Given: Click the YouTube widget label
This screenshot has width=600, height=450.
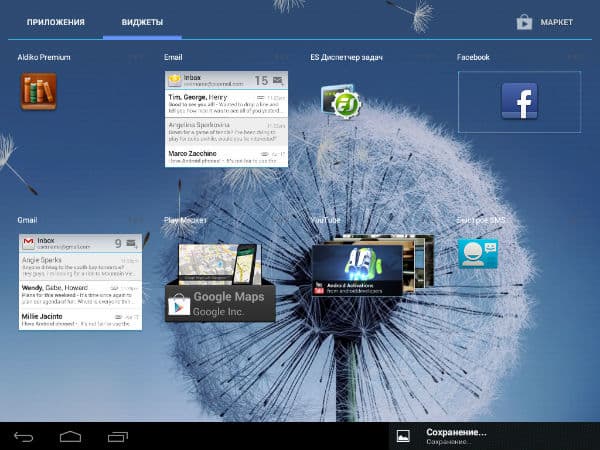Looking at the screenshot, I should click(x=325, y=220).
